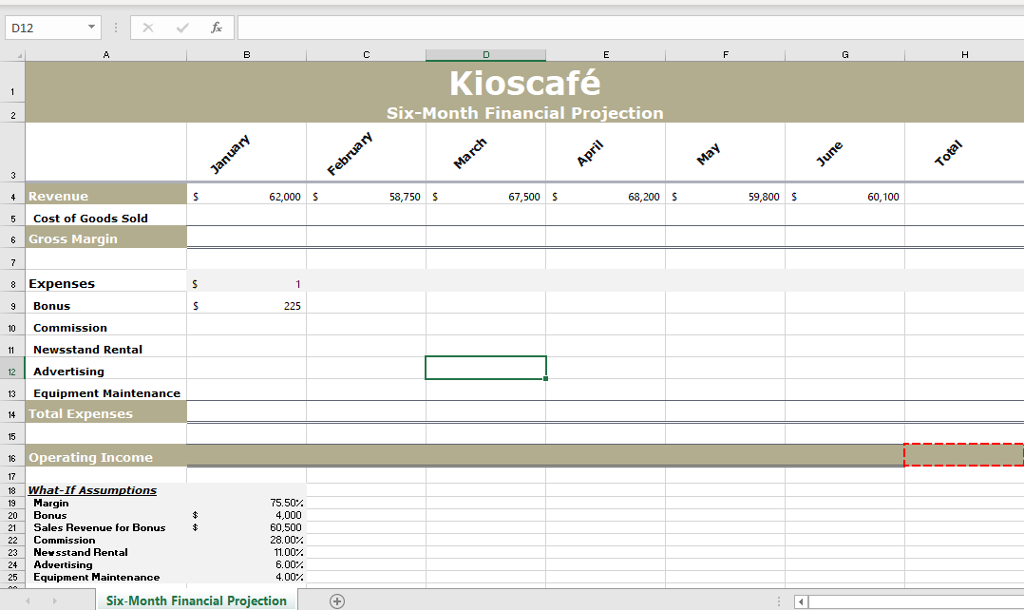Click the Enter checkmark formula bar icon
This screenshot has height=610, width=1024.
click(x=183, y=27)
